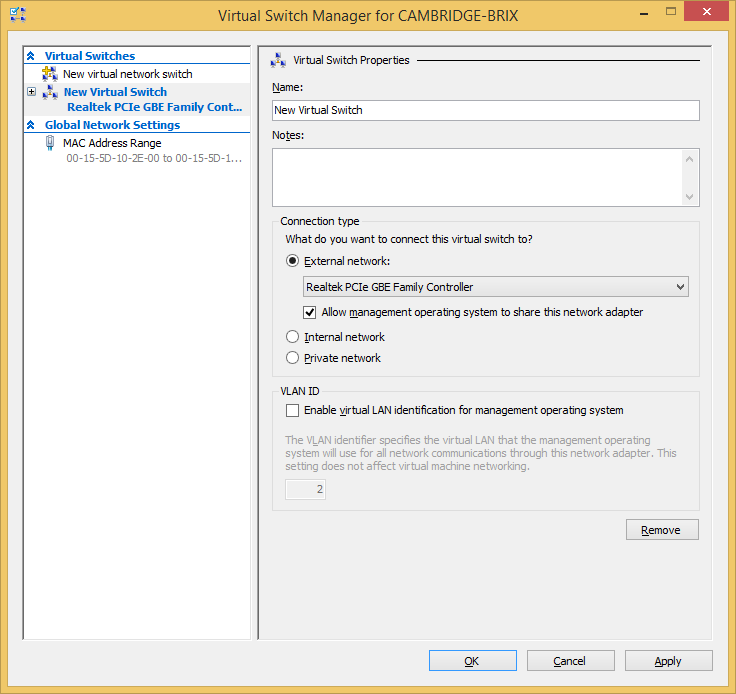Click the New virtual network switch icon
This screenshot has width=736, height=694.
(49, 74)
